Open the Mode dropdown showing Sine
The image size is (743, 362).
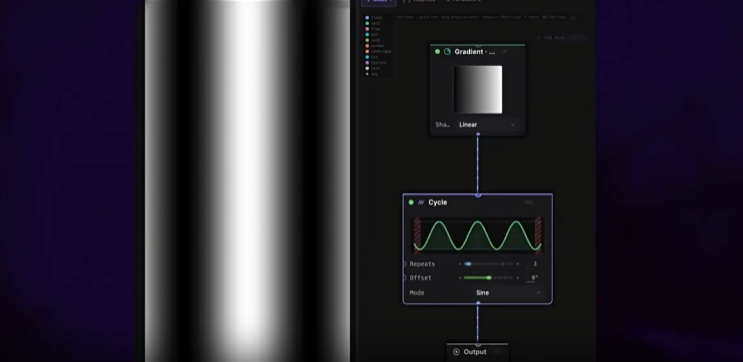(x=508, y=293)
